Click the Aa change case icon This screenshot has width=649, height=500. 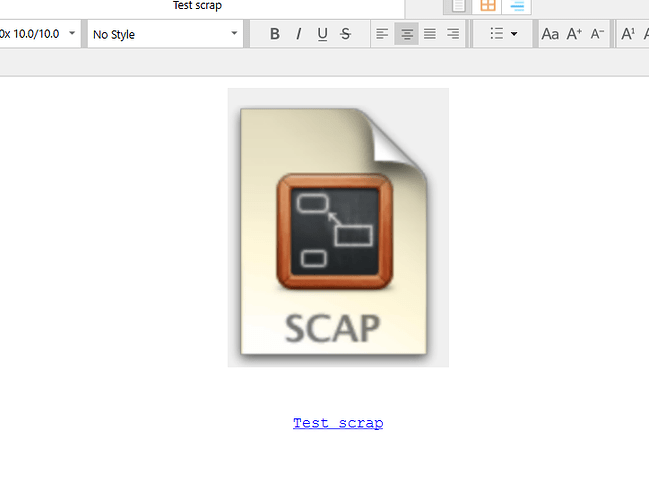tap(550, 34)
